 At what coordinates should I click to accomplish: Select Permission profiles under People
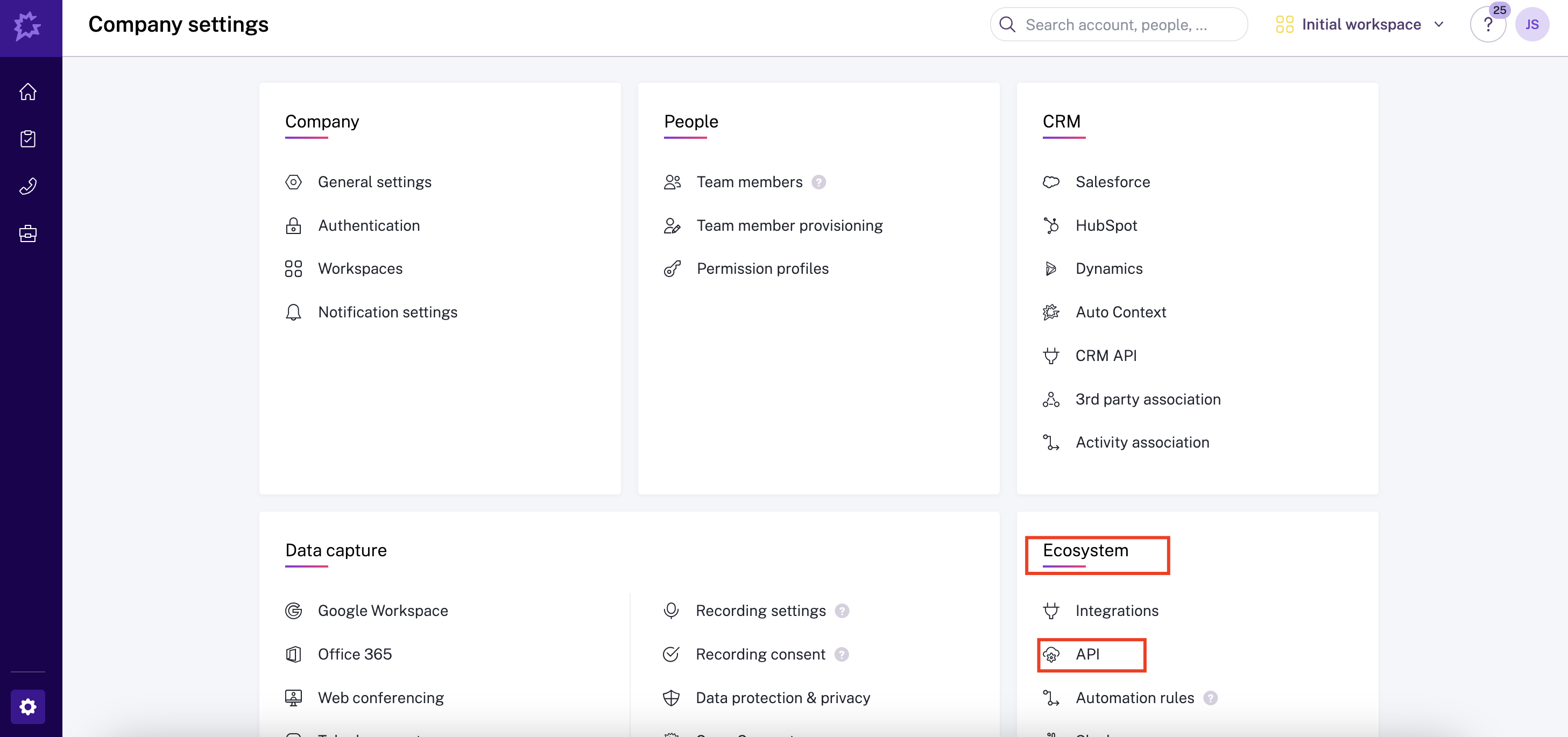(762, 268)
